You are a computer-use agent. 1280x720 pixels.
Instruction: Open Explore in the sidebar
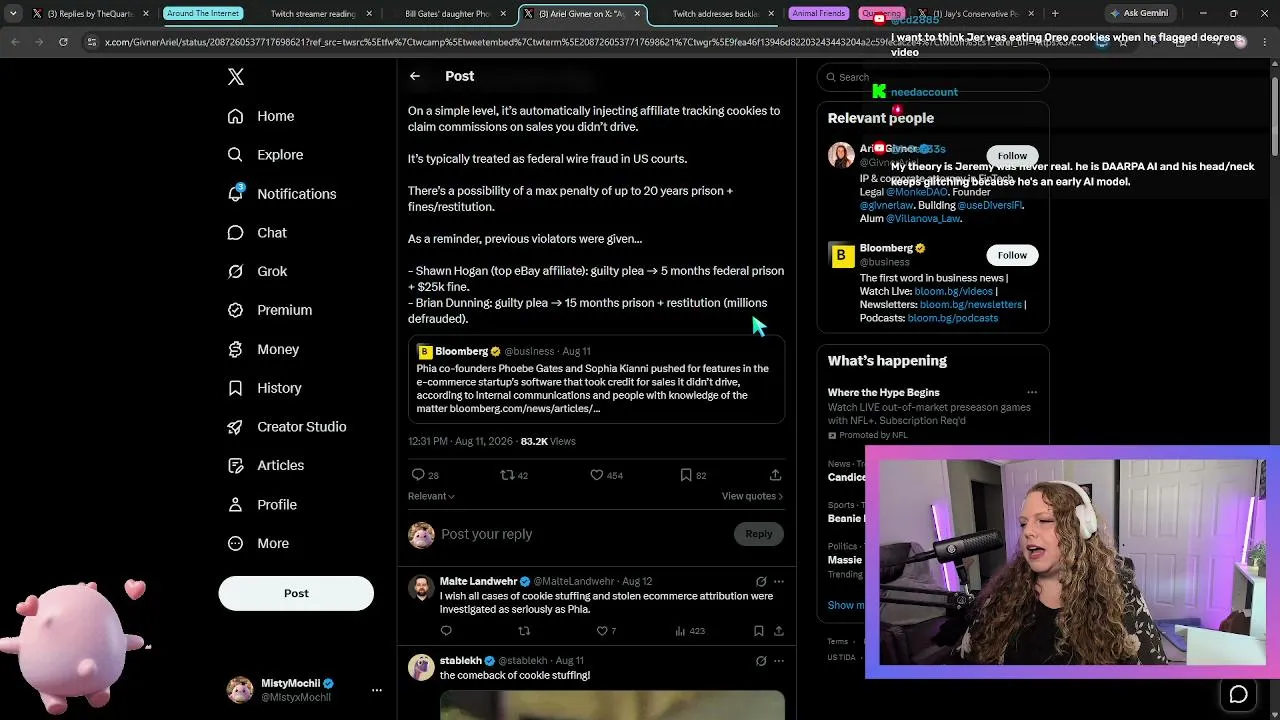pos(265,155)
